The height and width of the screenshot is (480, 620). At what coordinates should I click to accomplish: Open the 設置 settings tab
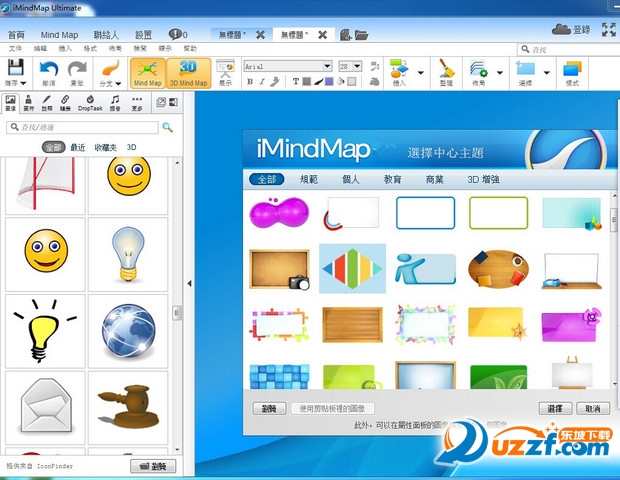143,35
